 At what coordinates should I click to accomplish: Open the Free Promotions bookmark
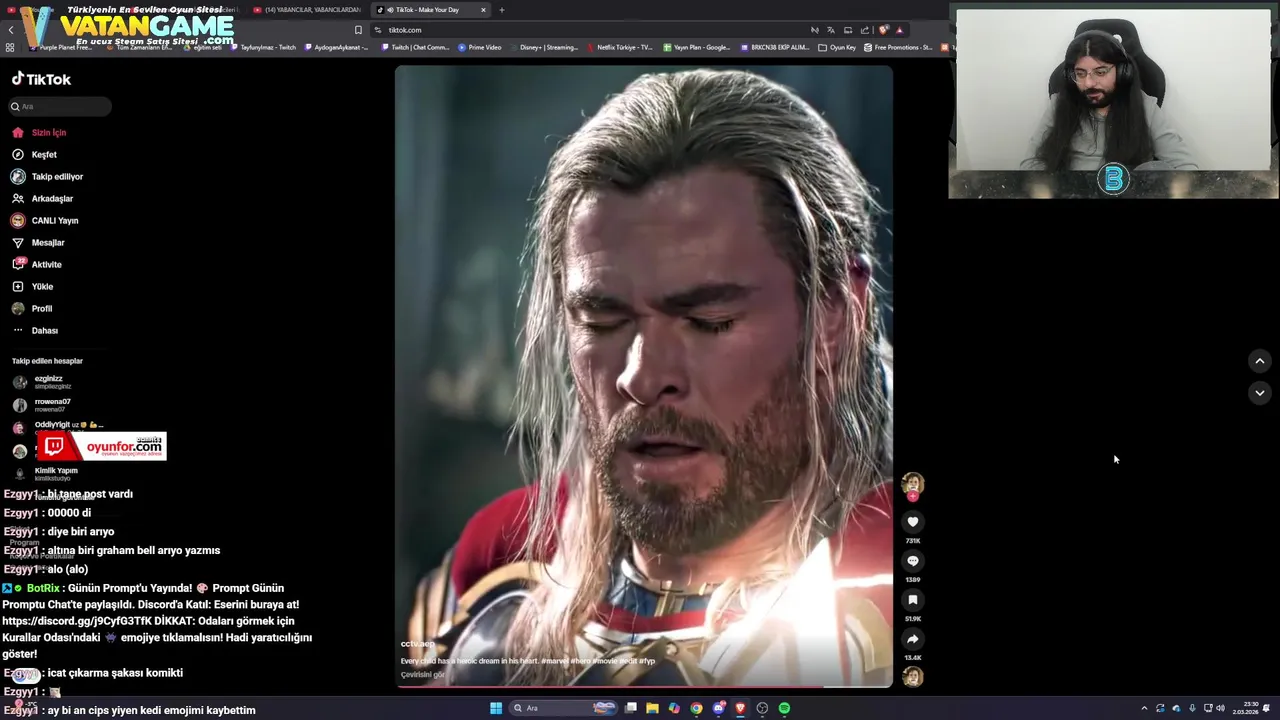tap(899, 47)
